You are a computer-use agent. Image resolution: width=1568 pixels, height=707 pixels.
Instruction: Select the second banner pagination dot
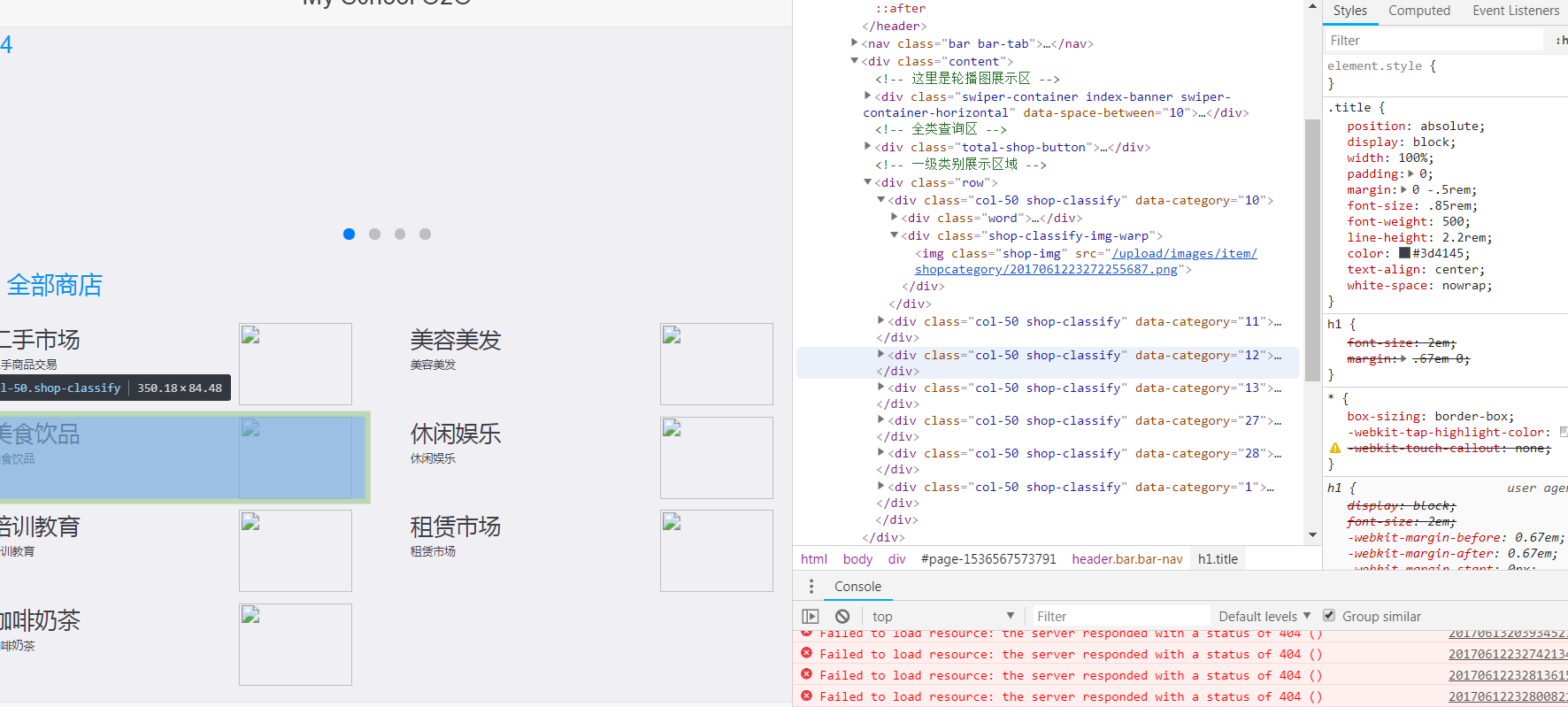click(x=375, y=234)
